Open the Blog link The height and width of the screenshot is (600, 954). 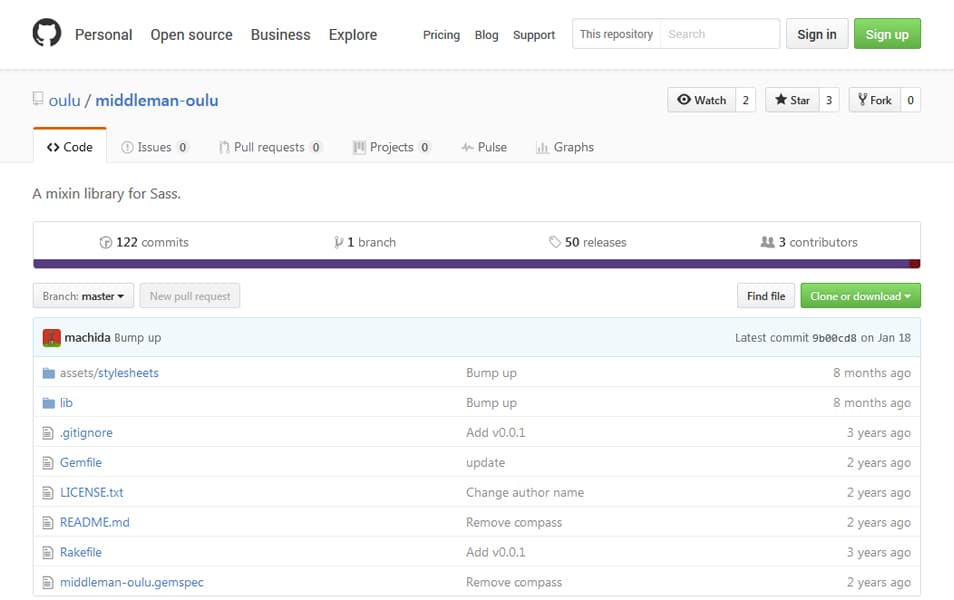point(487,35)
